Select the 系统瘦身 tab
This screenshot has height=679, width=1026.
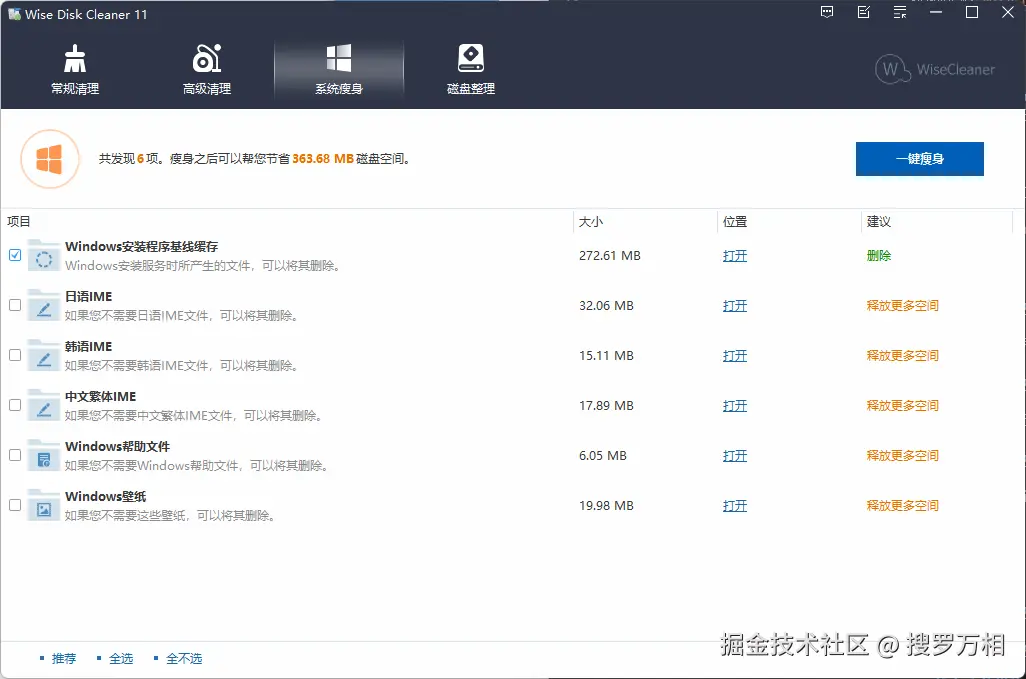coord(339,70)
